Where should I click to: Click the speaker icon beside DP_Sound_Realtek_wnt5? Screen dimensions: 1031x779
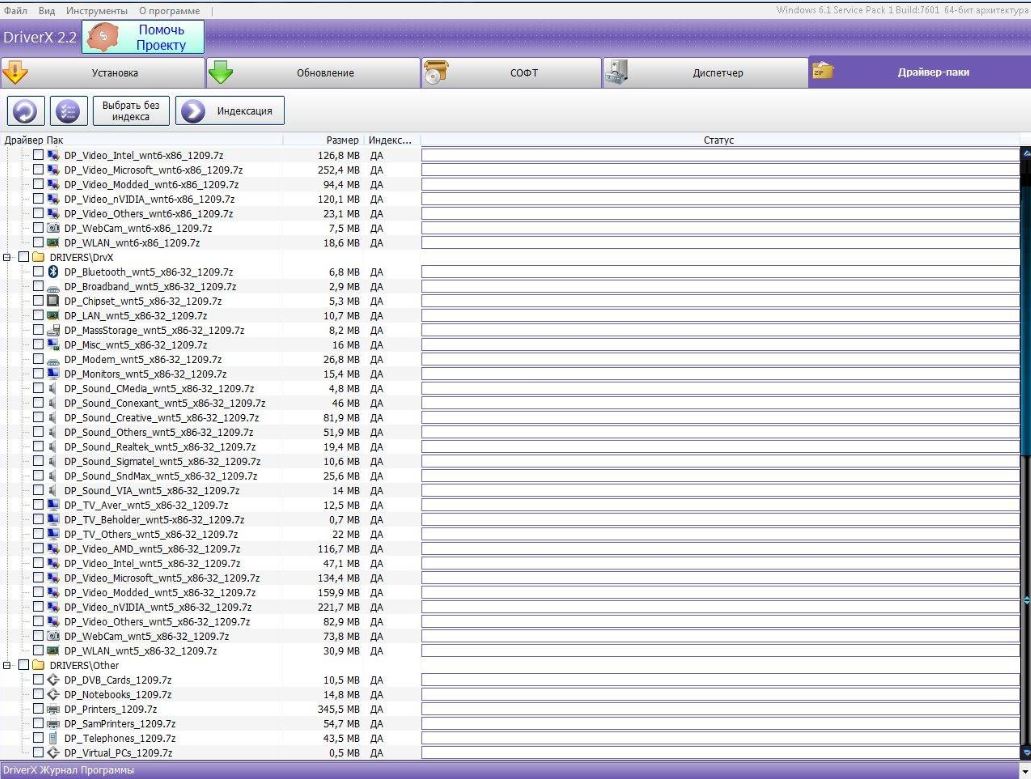pyautogui.click(x=54, y=447)
